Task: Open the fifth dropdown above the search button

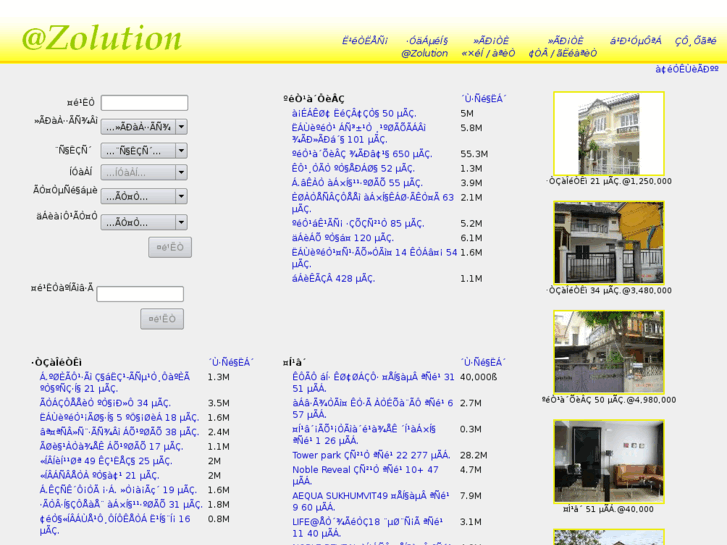Action: click(x=144, y=222)
